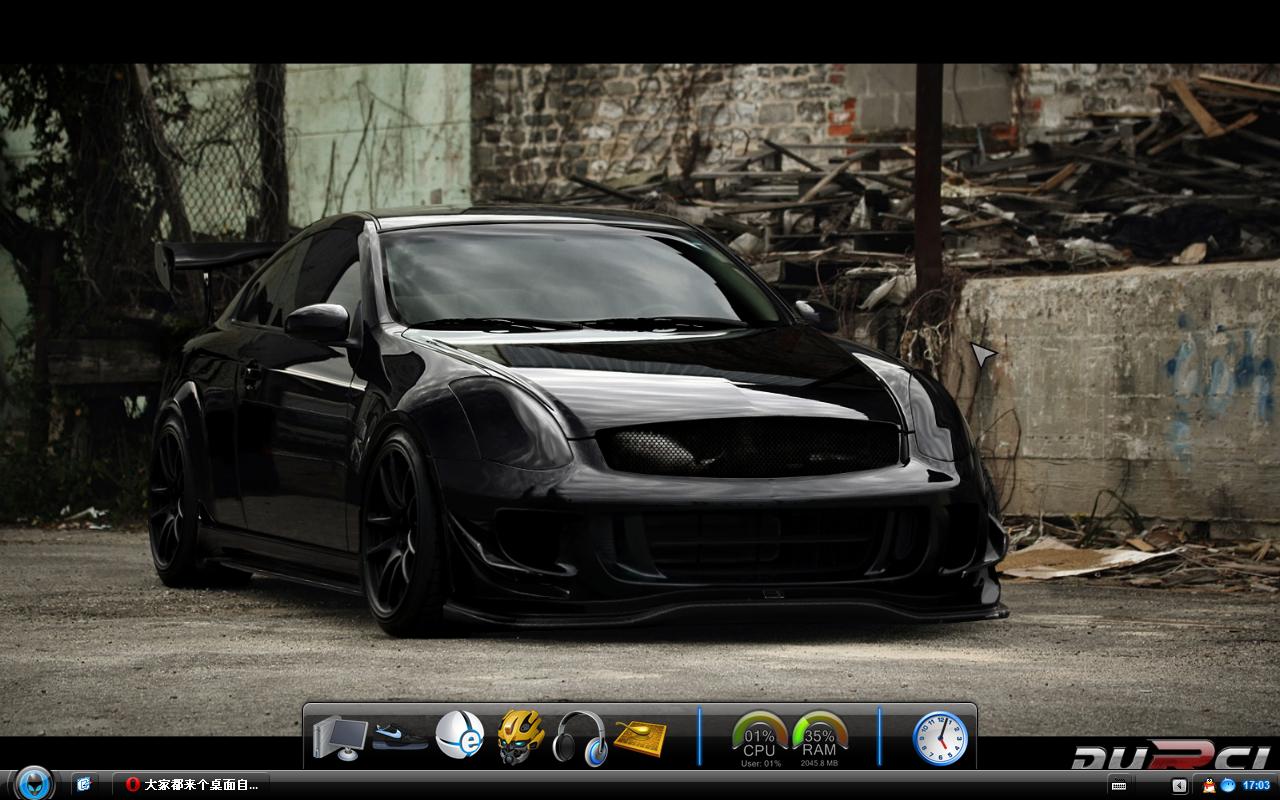Switch to the Opera taskbar window 大家都来个桌面自...

point(191,785)
